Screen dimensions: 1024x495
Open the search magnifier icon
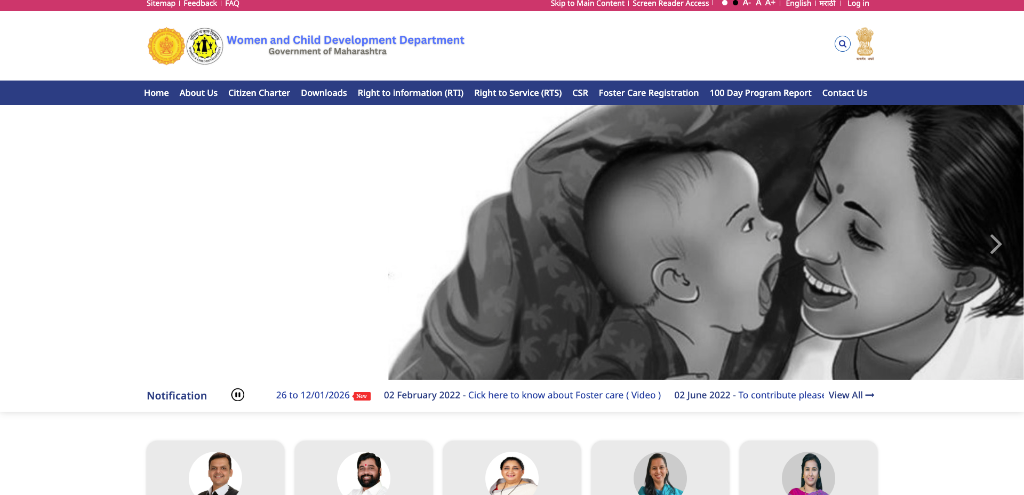tap(842, 44)
